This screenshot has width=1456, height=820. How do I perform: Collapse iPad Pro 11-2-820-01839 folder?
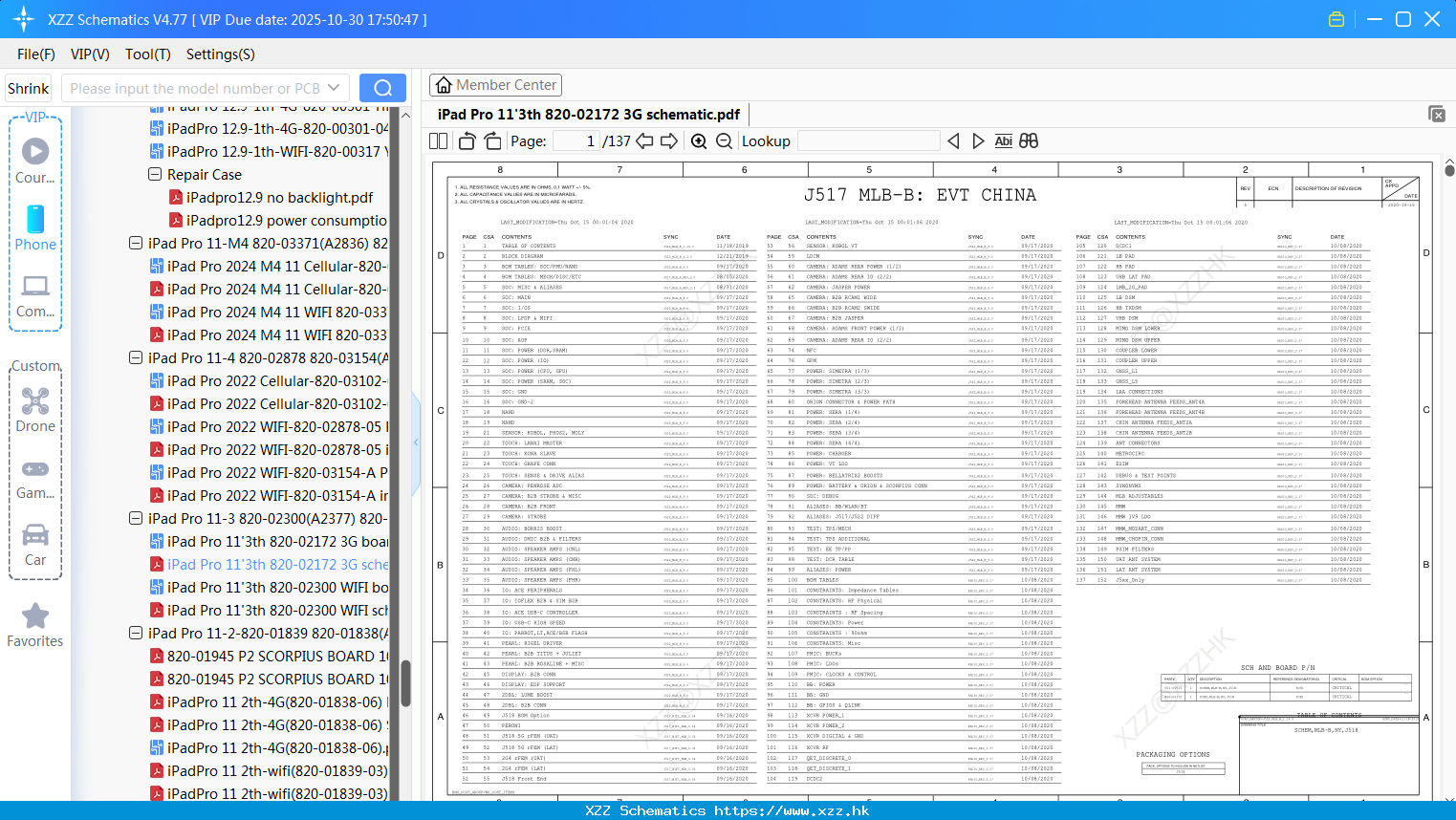[x=136, y=634]
